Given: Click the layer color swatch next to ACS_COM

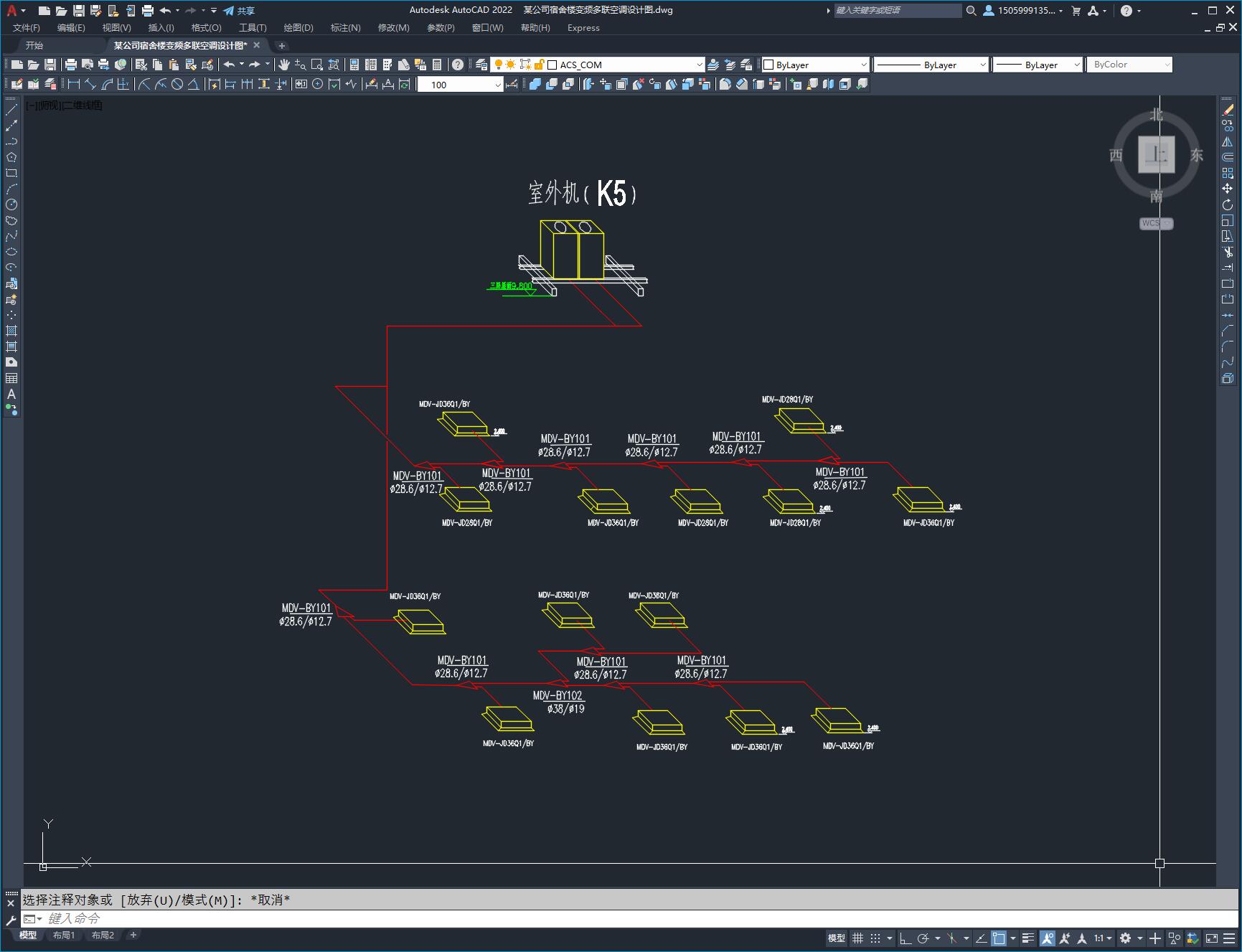Looking at the screenshot, I should [552, 65].
